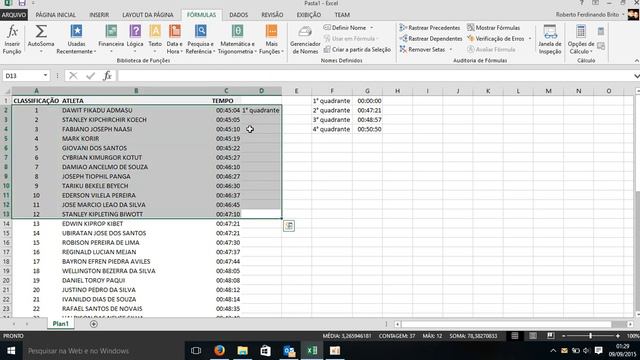
Task: Switch to Normal view in status bar
Action: tap(515, 336)
